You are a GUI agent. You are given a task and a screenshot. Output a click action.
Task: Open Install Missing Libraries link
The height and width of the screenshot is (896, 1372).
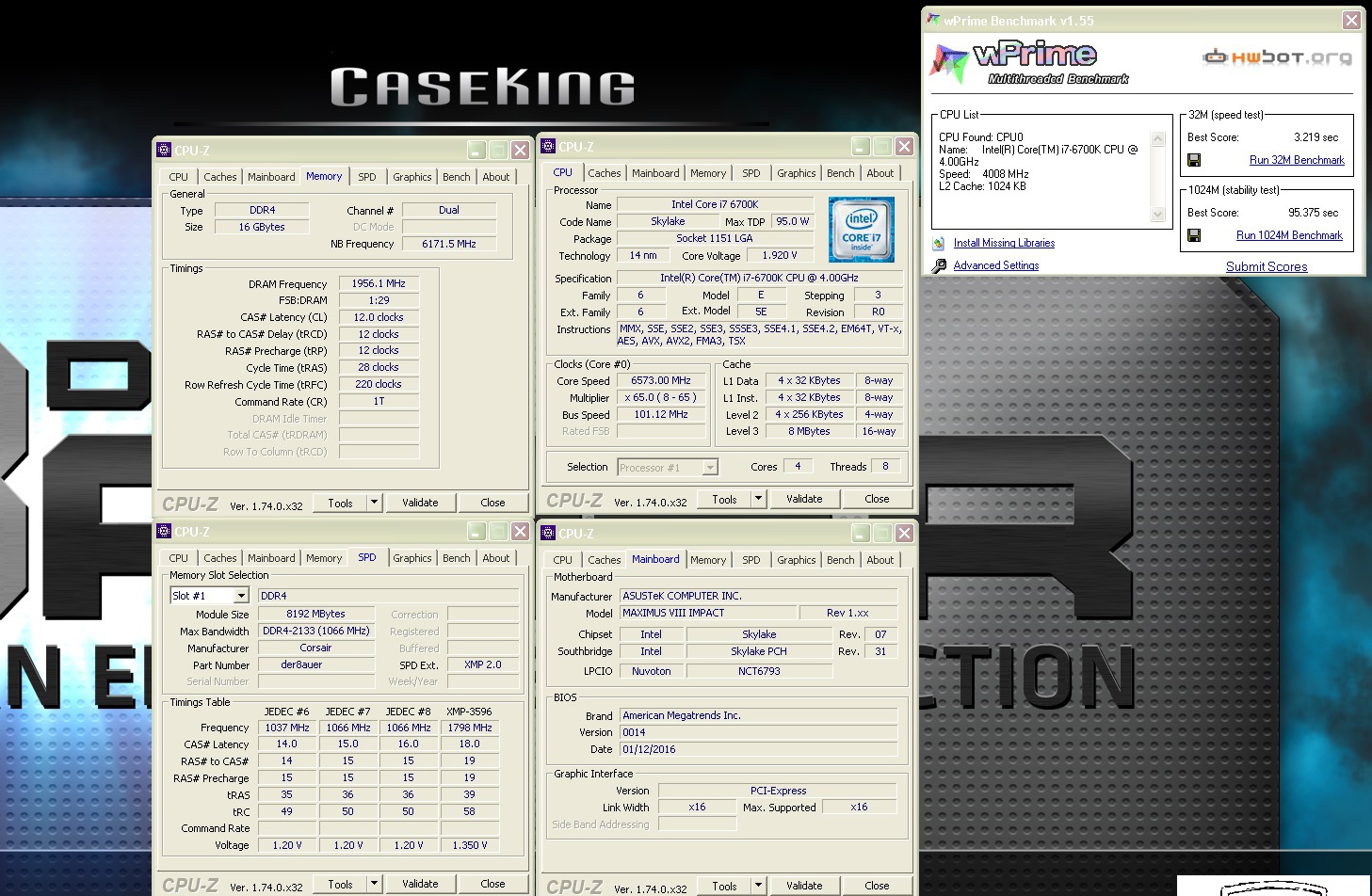click(x=1004, y=243)
